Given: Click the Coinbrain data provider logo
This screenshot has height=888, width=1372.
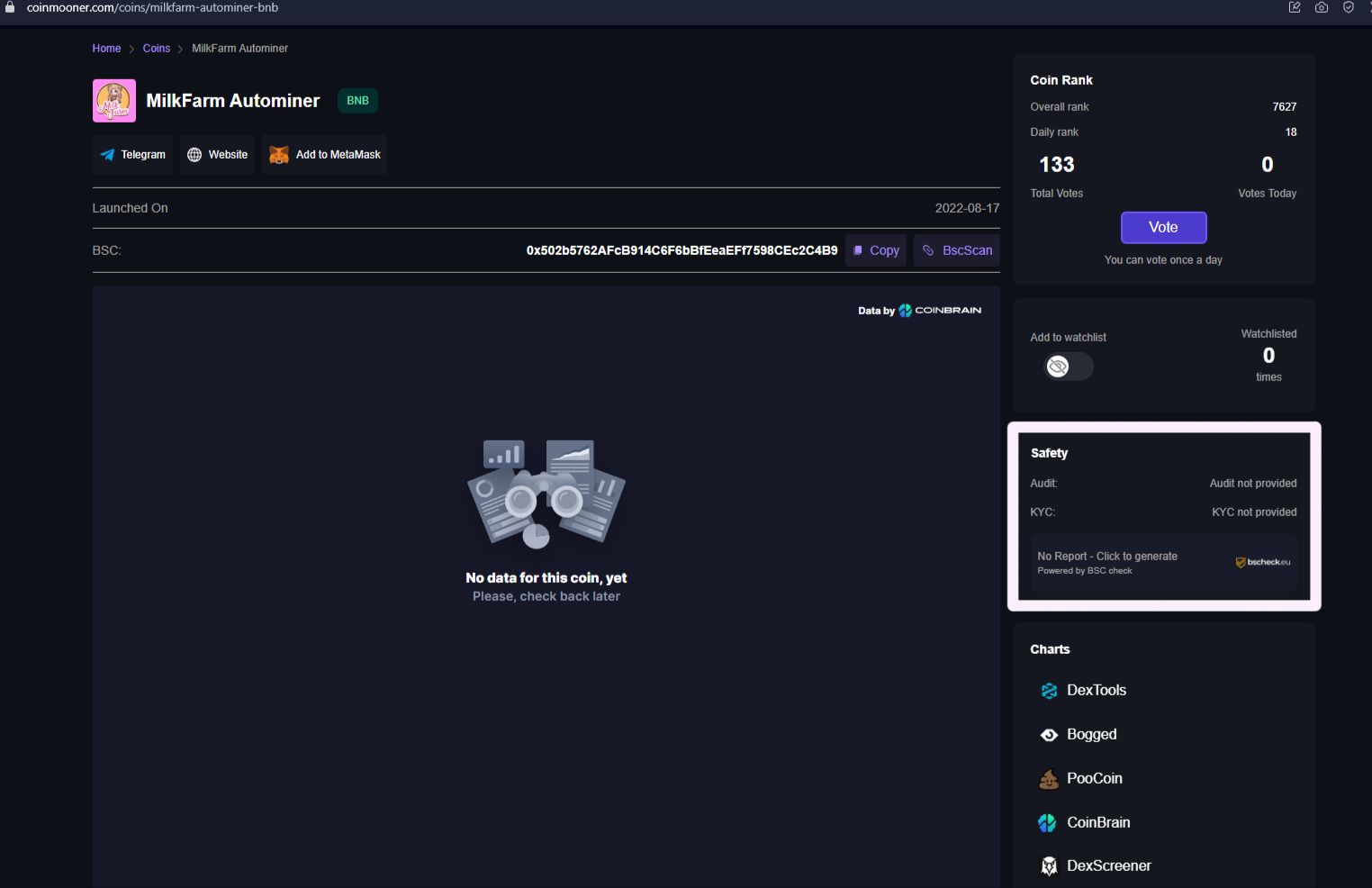Looking at the screenshot, I should [940, 311].
